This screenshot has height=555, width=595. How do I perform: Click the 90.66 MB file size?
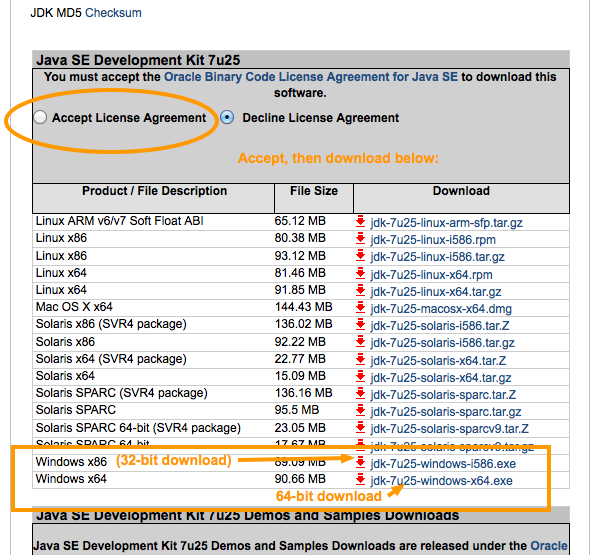click(x=300, y=479)
